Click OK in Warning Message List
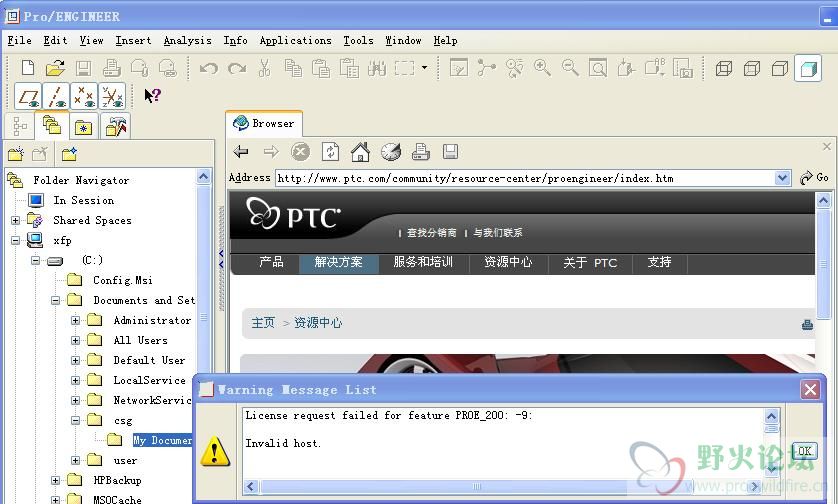 804,451
